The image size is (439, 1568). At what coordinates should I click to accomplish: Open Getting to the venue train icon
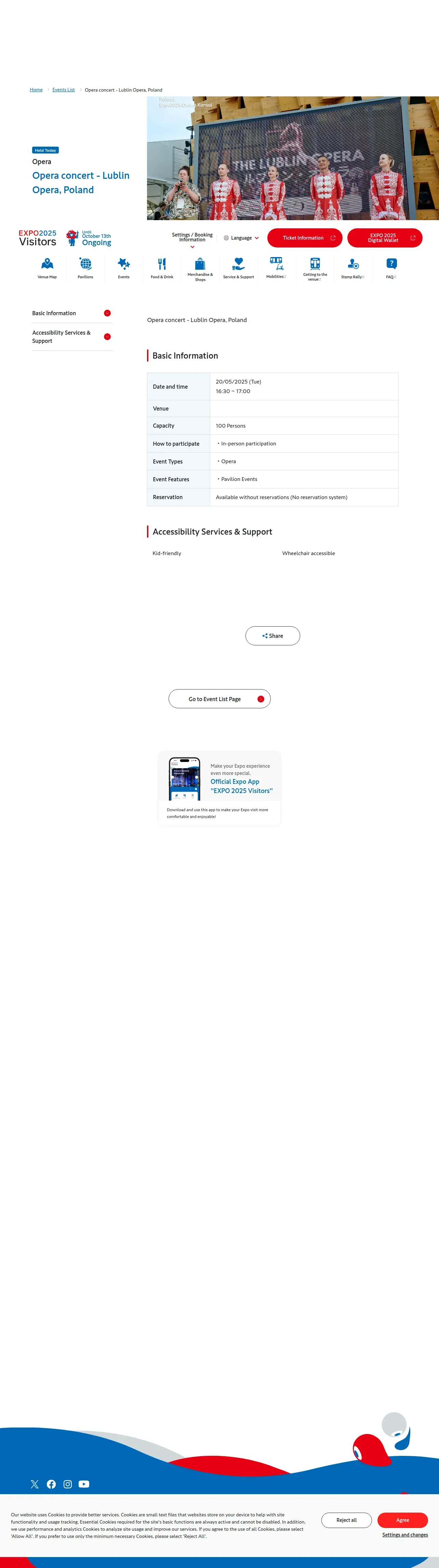(x=315, y=264)
